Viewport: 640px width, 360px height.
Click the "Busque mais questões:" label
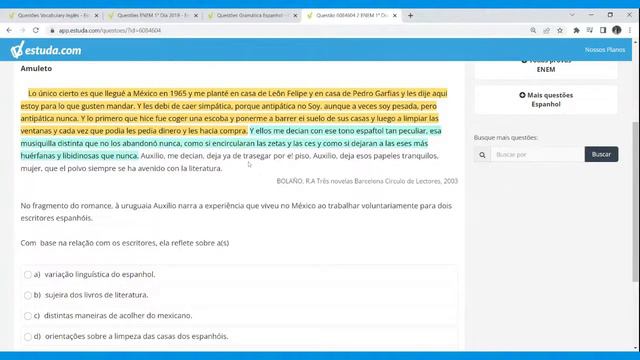(506, 138)
